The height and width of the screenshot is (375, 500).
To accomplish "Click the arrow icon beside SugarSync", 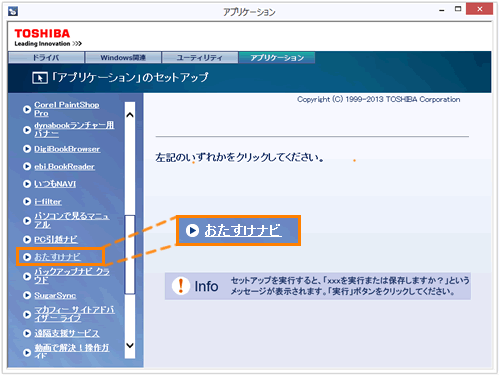I will (x=27, y=295).
